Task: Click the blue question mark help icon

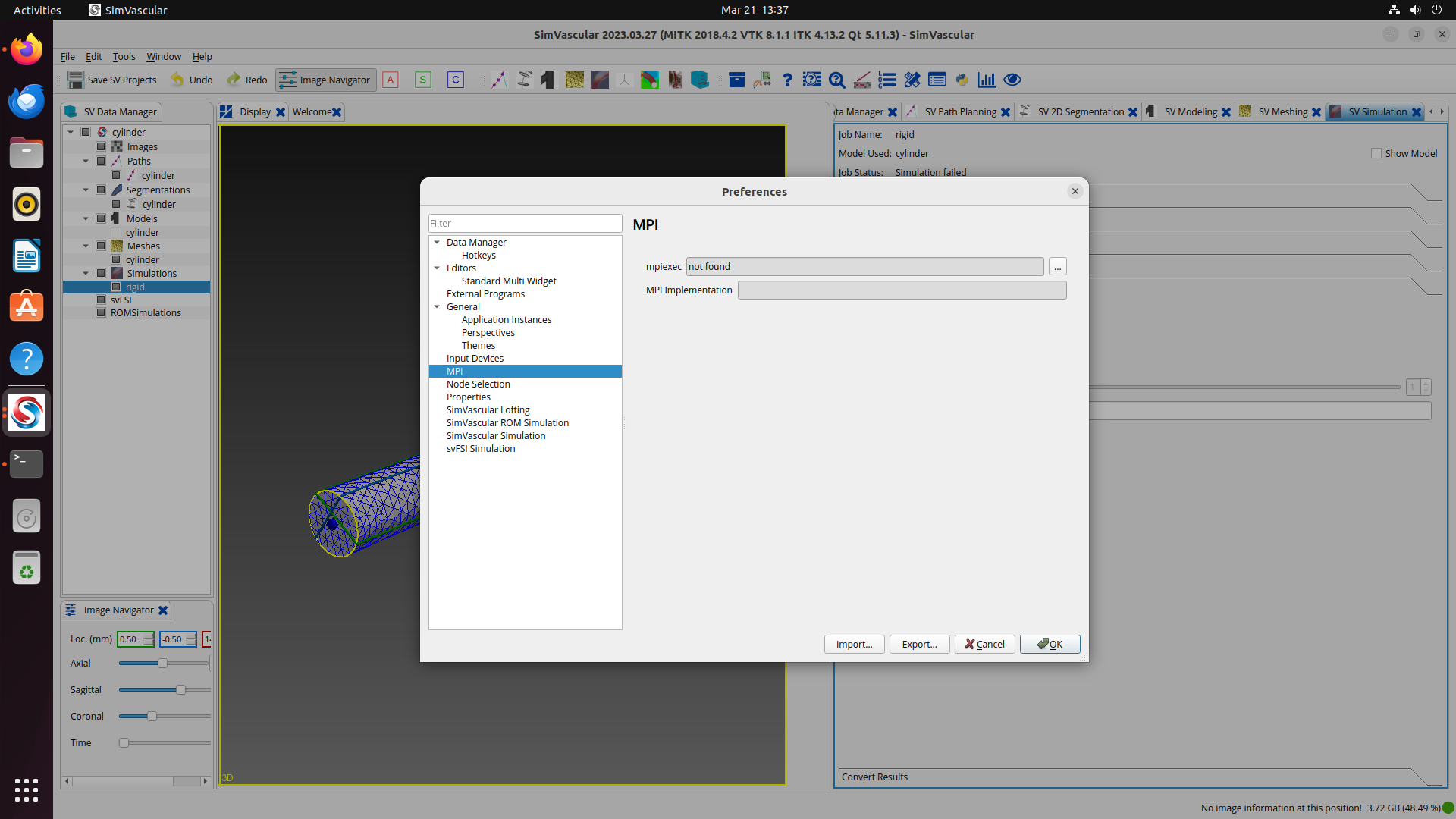Action: pos(787,80)
